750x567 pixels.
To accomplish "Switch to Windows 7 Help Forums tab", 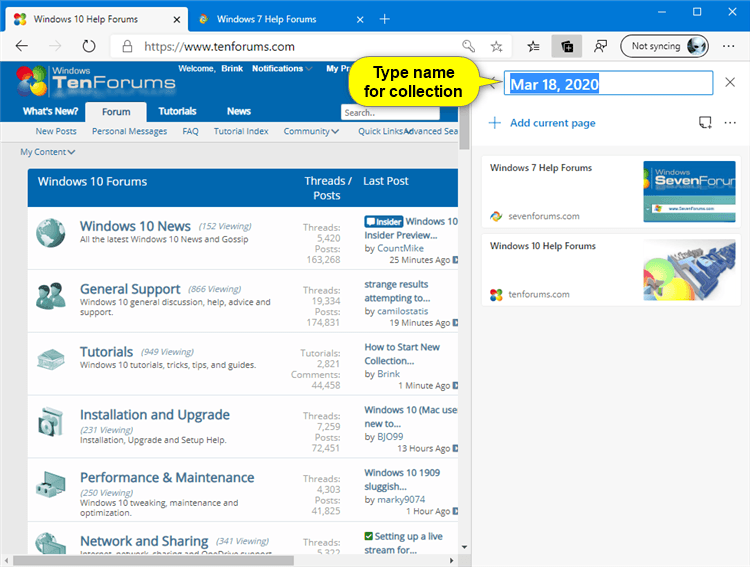I will click(x=266, y=19).
